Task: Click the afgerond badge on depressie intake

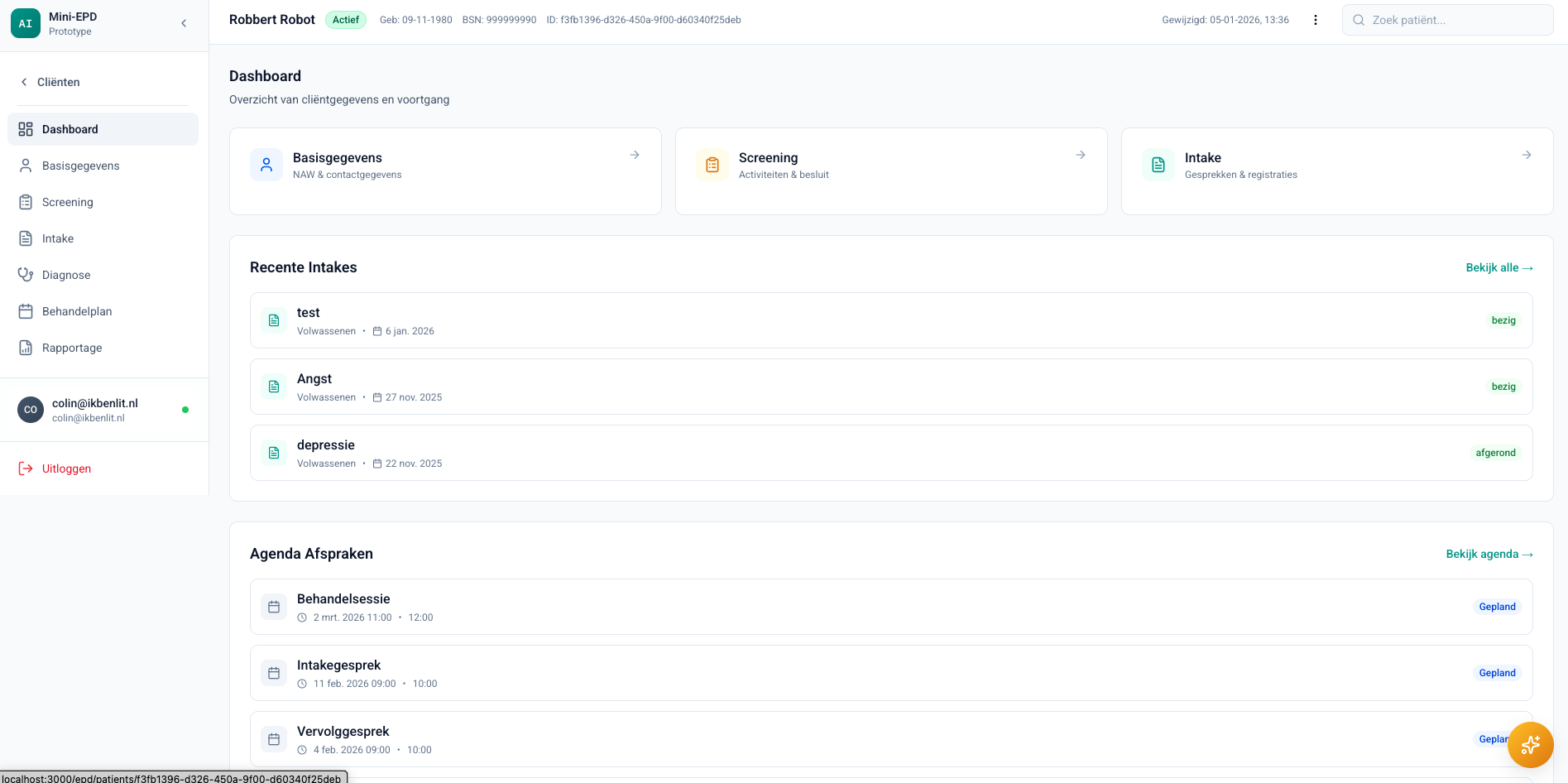Action: [1496, 453]
